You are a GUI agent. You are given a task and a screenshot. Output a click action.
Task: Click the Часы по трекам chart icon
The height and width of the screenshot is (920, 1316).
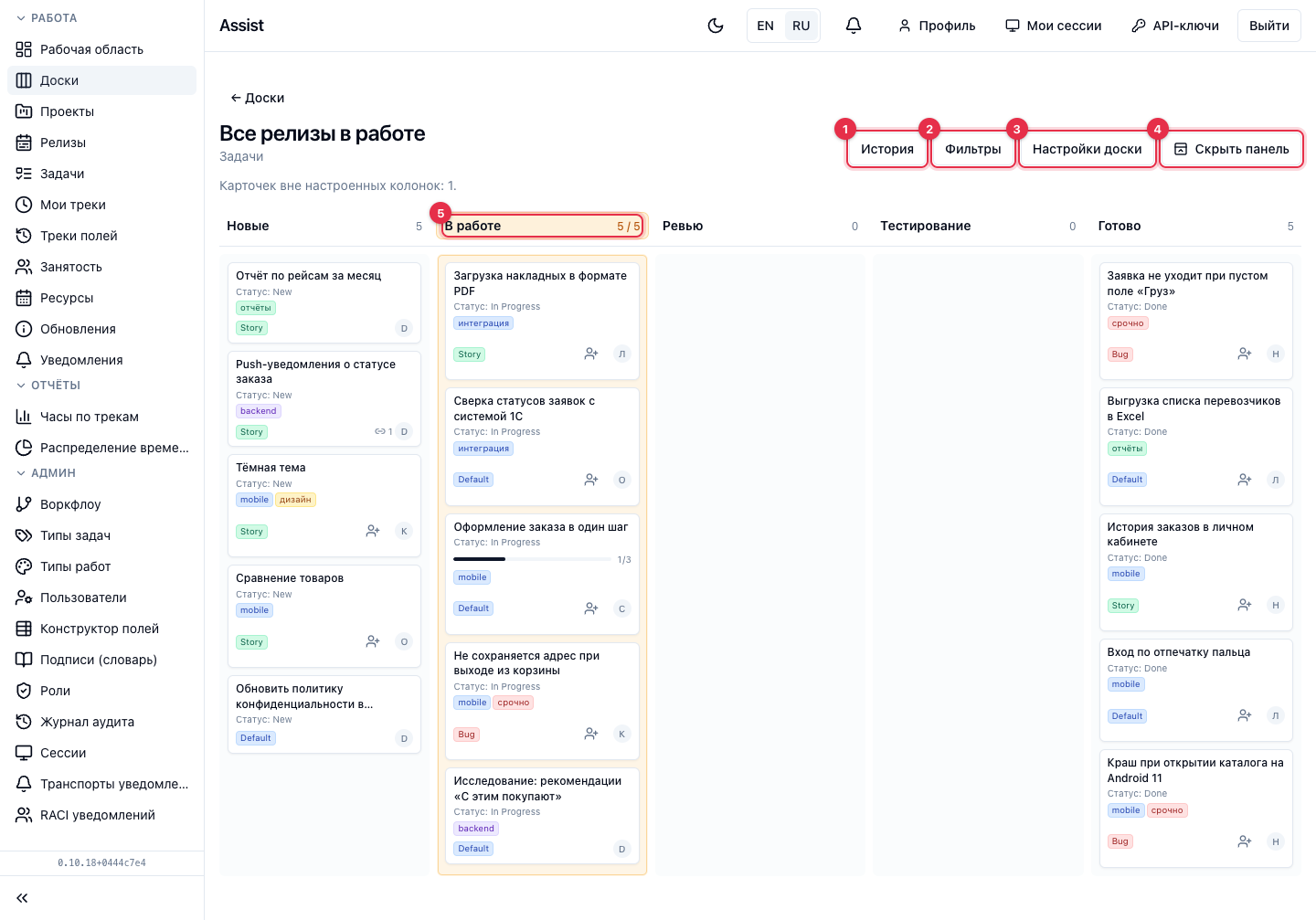[x=24, y=417]
